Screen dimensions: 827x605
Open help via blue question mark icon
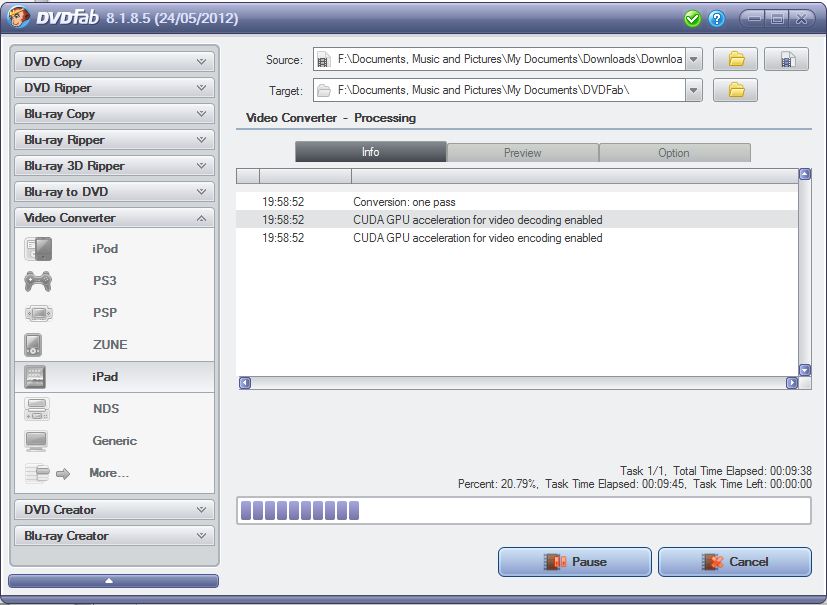pyautogui.click(x=716, y=19)
